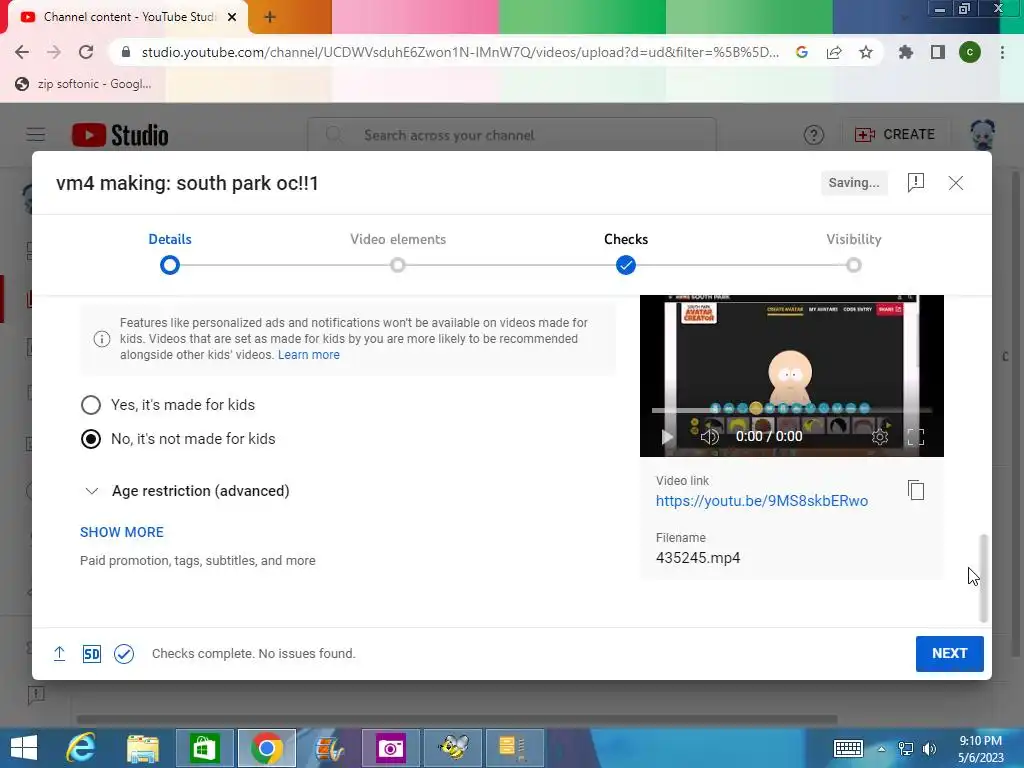The width and height of the screenshot is (1024, 768).
Task: Click the upload status arrow icon
Action: [59, 654]
